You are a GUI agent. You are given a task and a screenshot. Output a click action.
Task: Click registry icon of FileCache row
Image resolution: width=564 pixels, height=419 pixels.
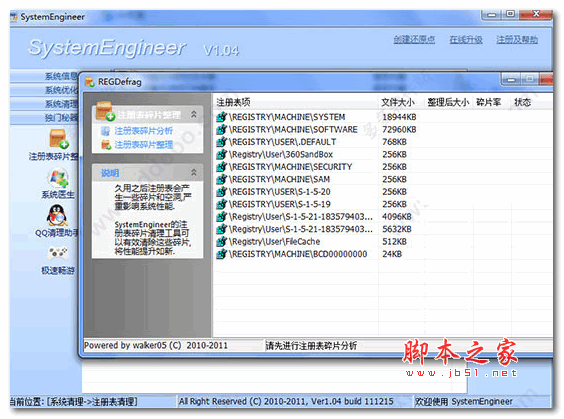pos(222,241)
